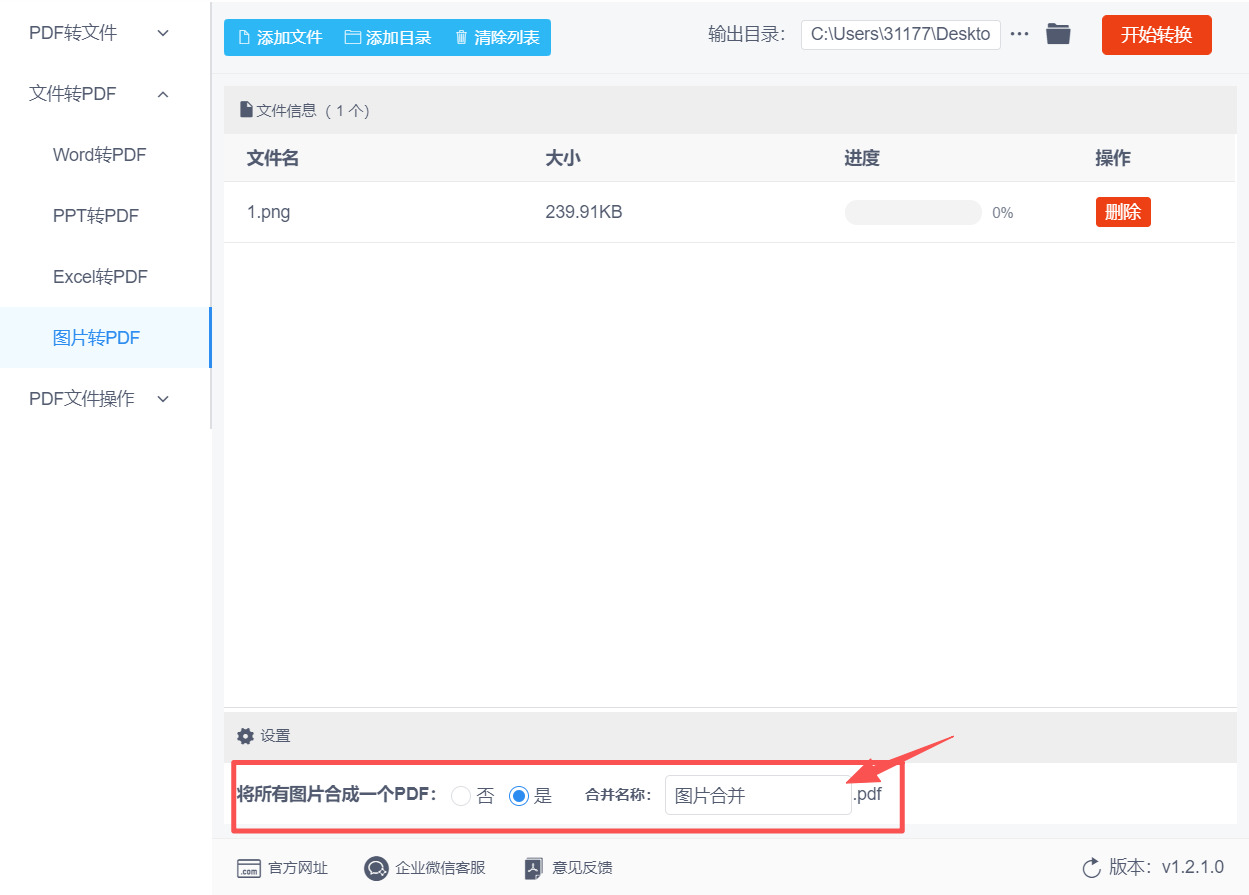The height and width of the screenshot is (895, 1249).
Task: Click the 设置 gear icon
Action: [245, 735]
